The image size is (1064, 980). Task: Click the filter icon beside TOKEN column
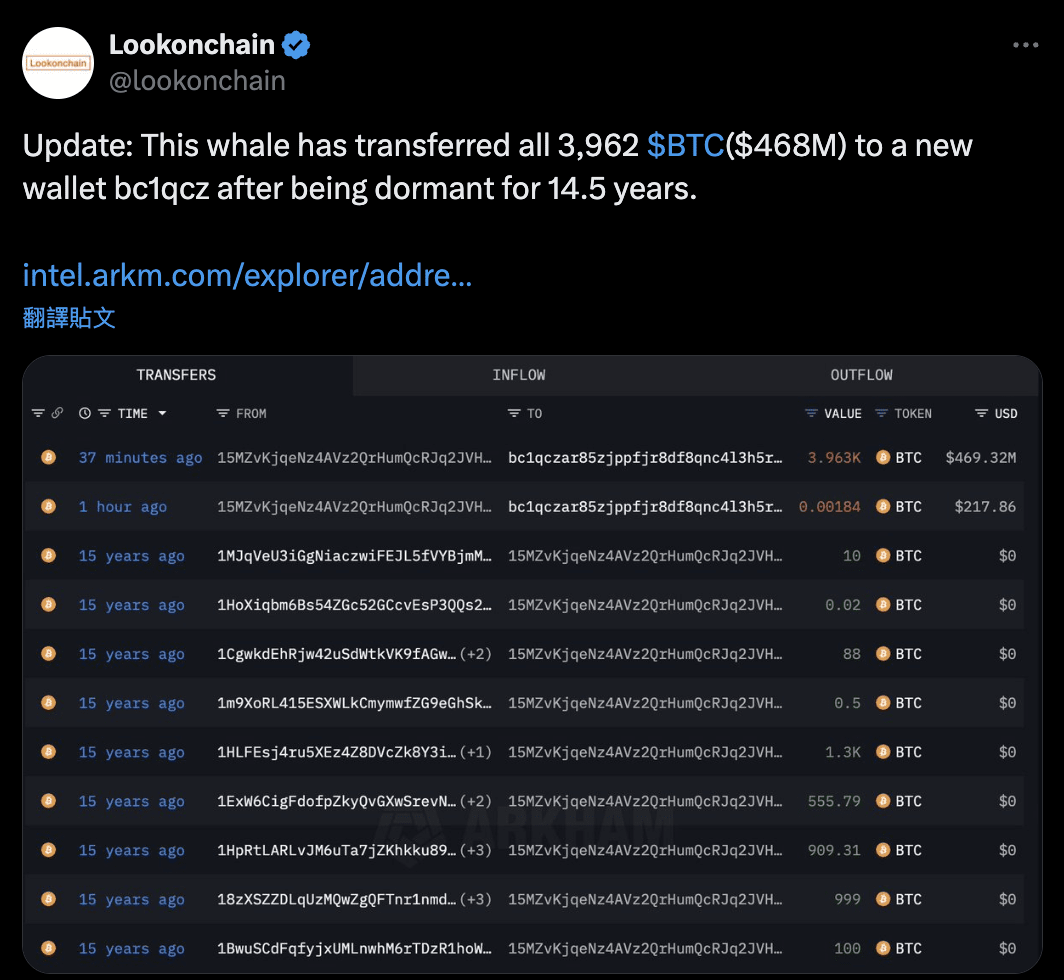[x=881, y=413]
